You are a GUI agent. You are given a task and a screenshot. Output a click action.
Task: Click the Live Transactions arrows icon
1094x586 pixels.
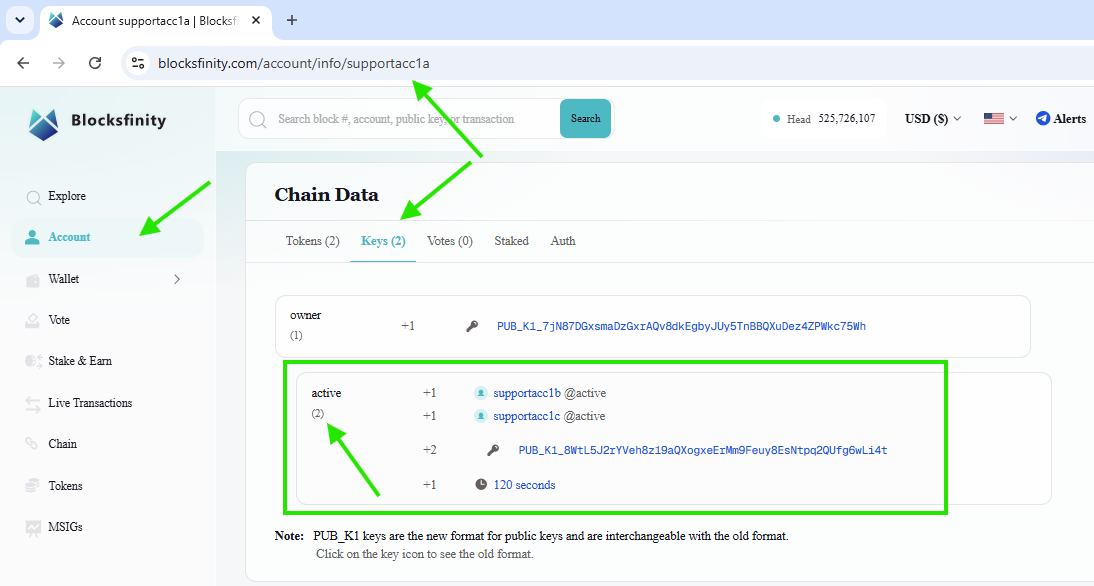tap(32, 404)
